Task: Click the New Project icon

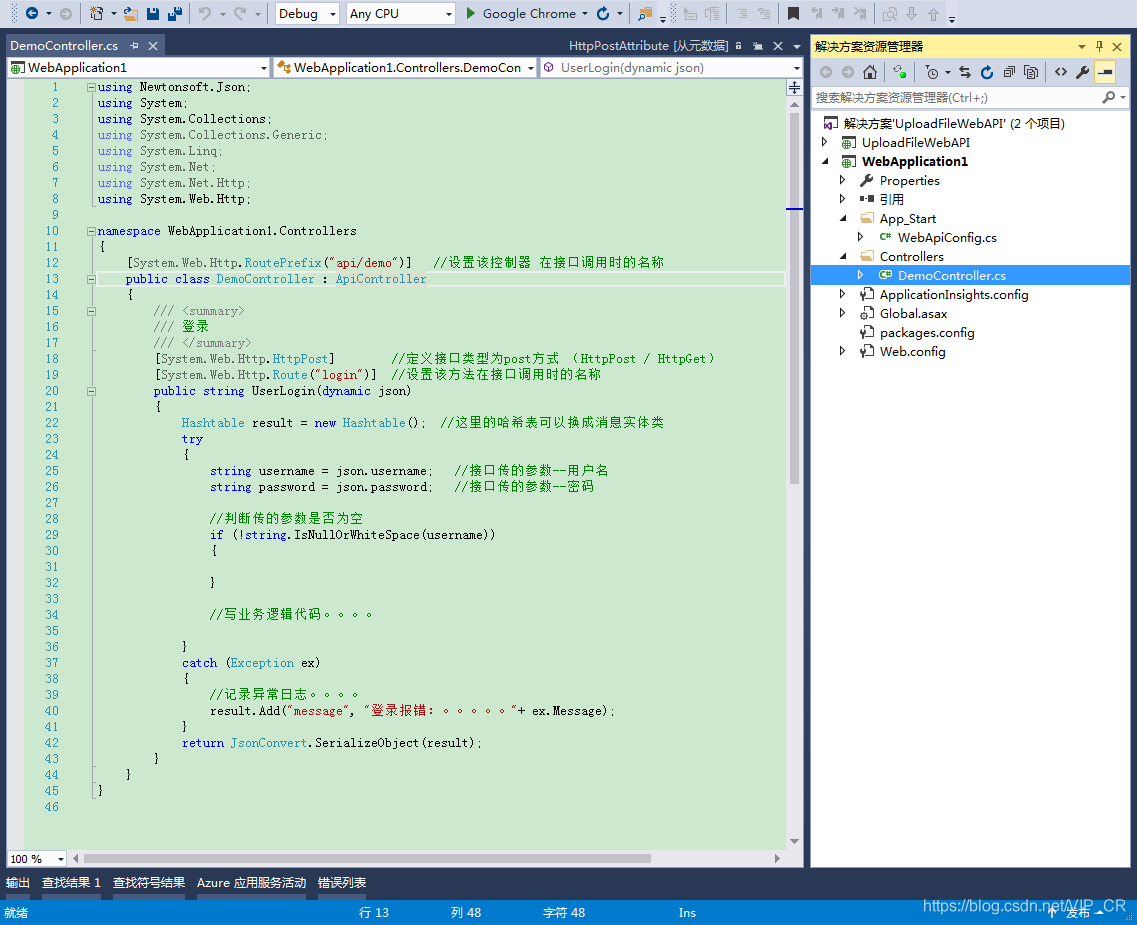Action: [x=96, y=13]
